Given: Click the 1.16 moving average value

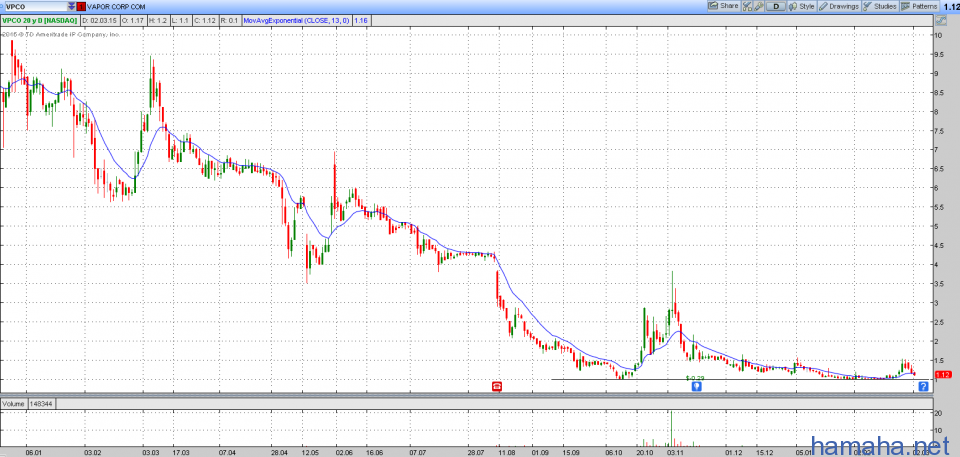Looking at the screenshot, I should tap(360, 20).
